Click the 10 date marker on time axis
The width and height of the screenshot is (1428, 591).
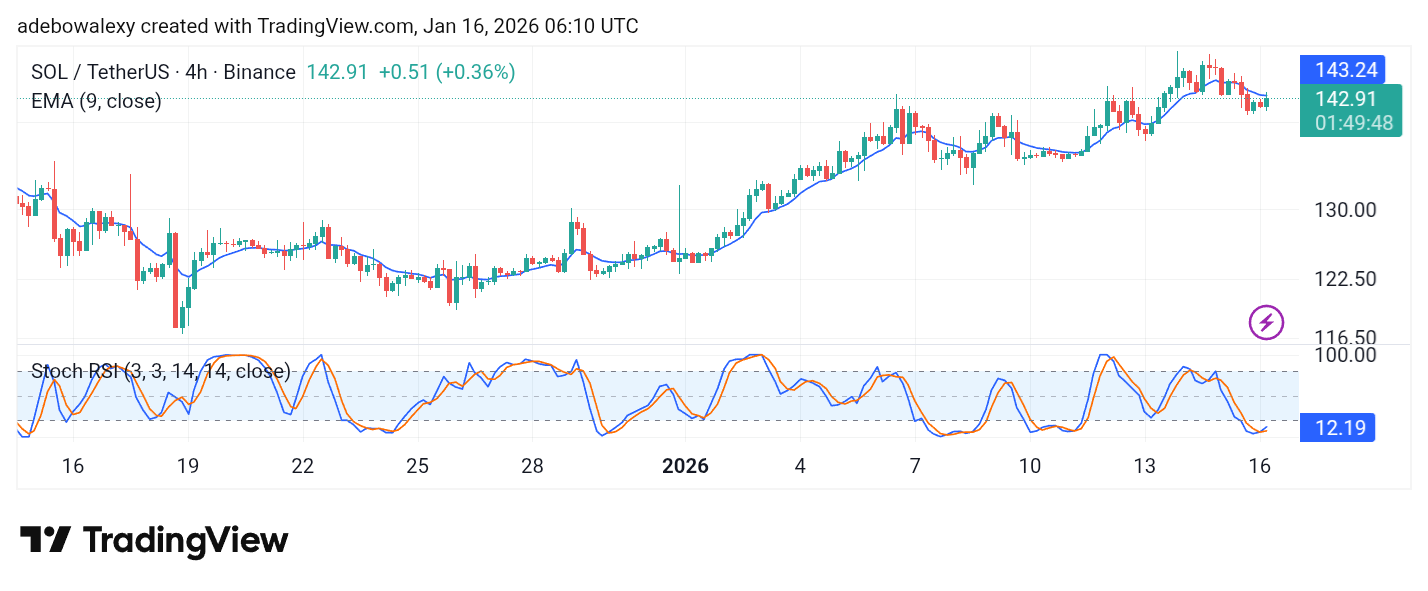tap(1030, 466)
